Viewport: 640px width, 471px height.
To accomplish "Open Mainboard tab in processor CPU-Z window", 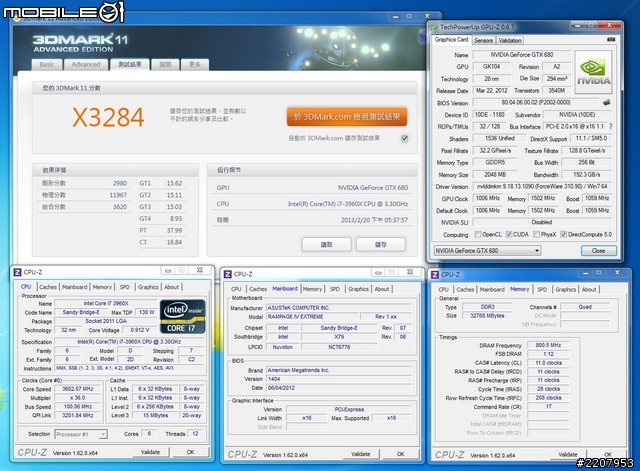I will coord(74,287).
